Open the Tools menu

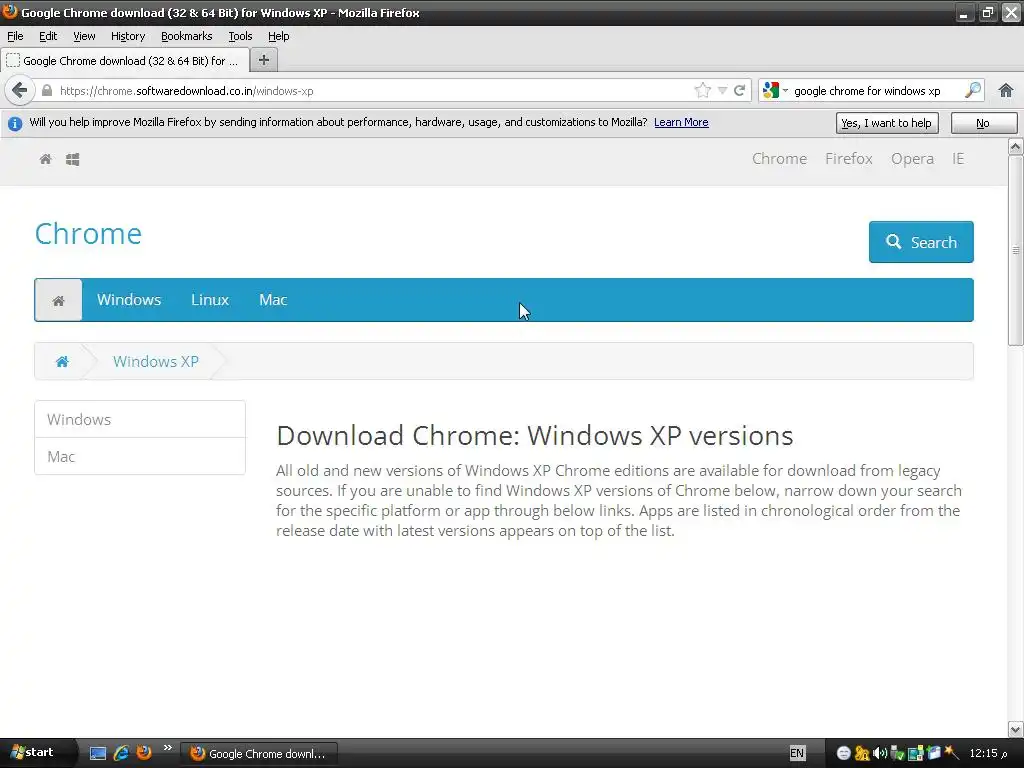pyautogui.click(x=240, y=37)
